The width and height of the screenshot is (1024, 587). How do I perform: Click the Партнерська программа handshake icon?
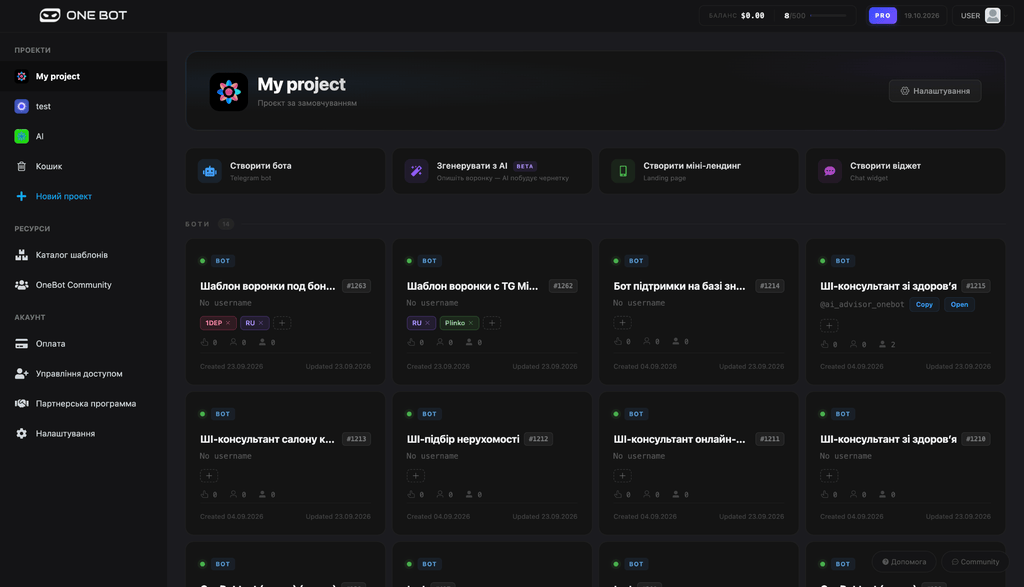(22, 404)
